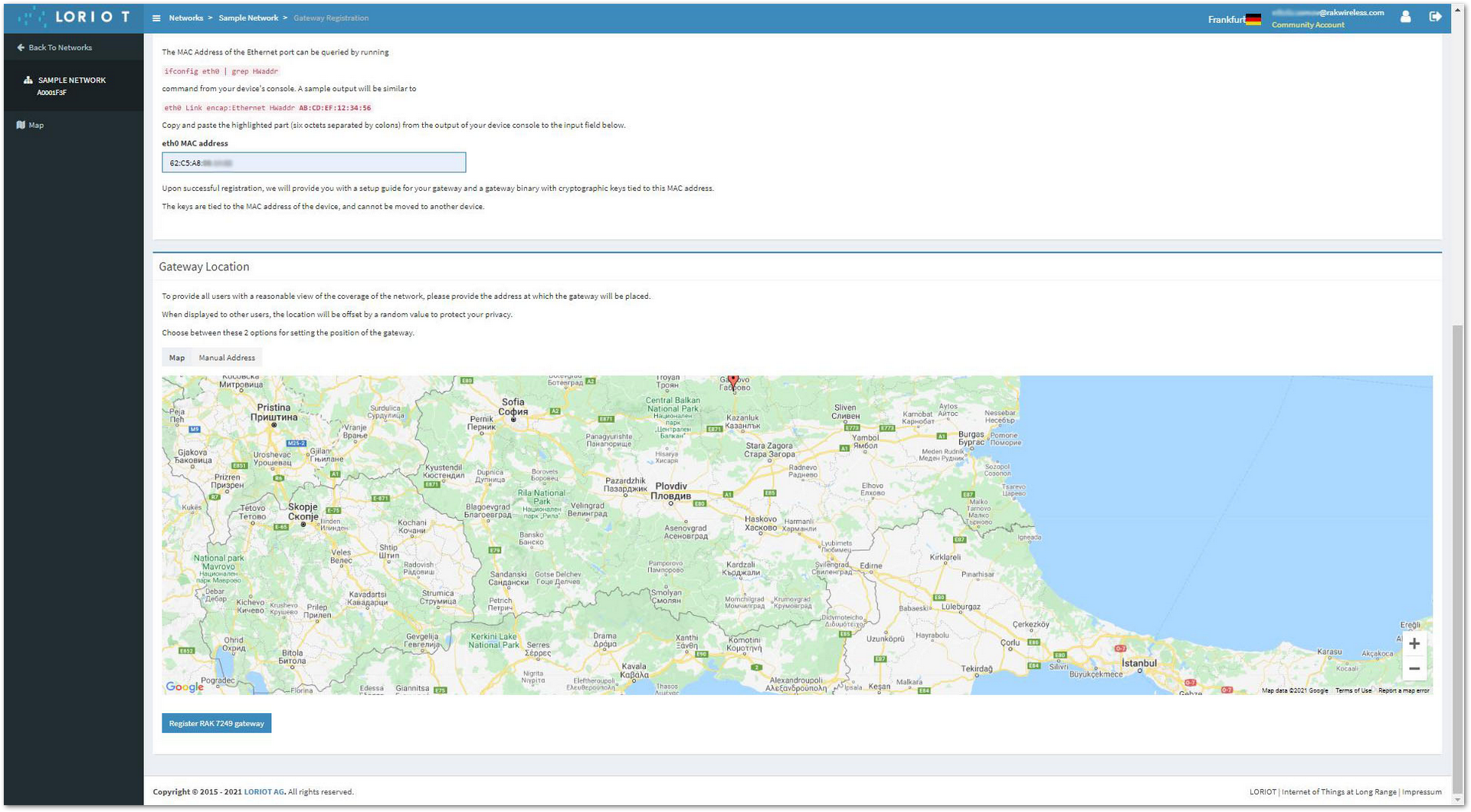Click Gateway Registration breadcrumb
The width and height of the screenshot is (1471, 812).
coord(331,18)
